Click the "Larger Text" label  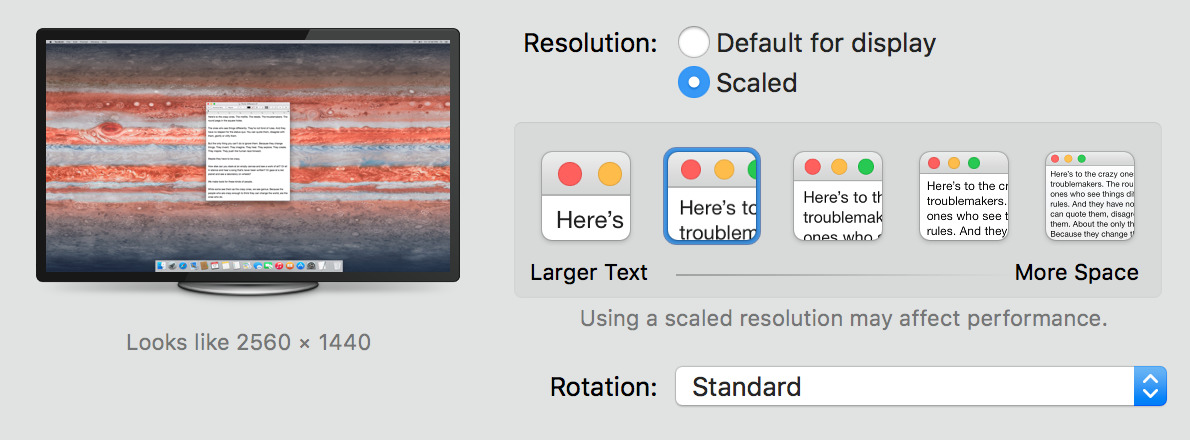(589, 272)
